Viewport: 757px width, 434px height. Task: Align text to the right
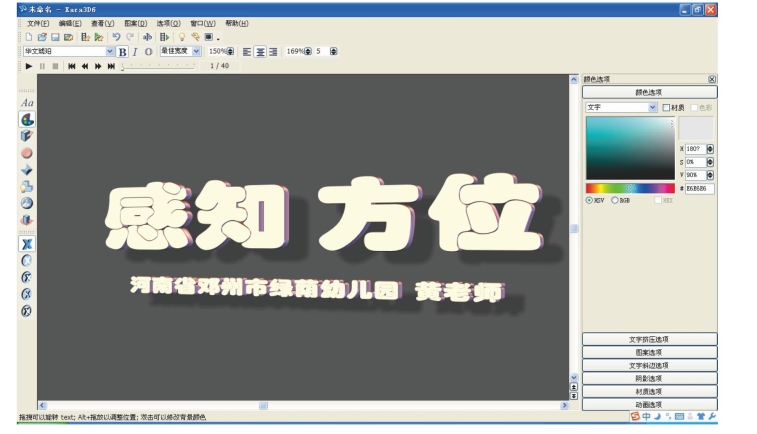click(x=273, y=52)
